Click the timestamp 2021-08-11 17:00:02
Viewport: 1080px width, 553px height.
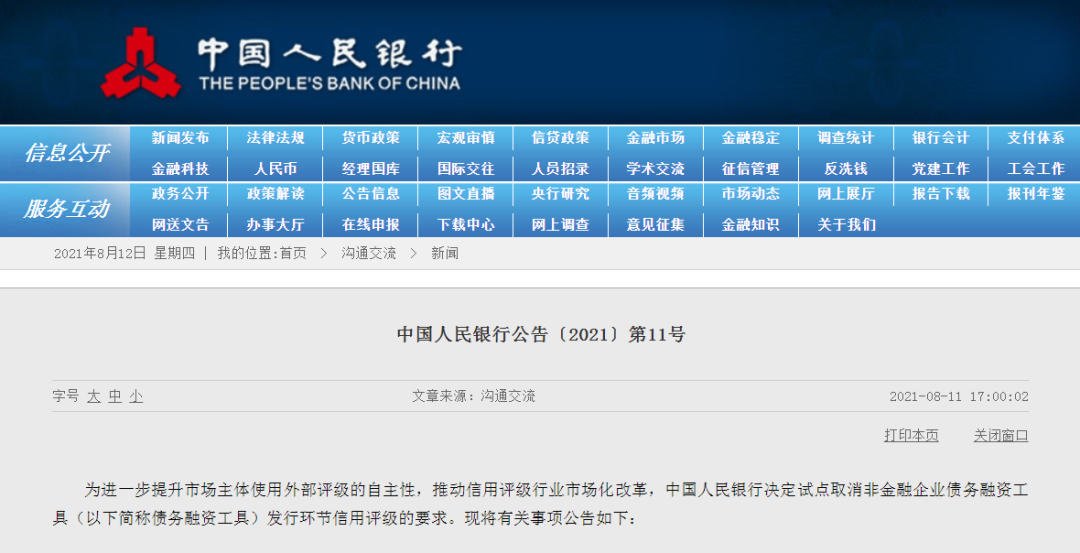[x=959, y=397]
